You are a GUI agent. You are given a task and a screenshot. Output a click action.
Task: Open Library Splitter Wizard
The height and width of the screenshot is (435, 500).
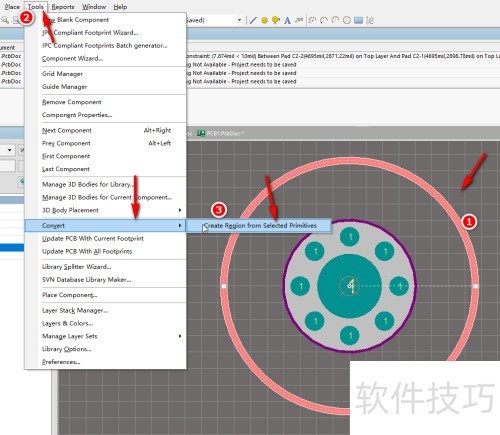coord(105,267)
